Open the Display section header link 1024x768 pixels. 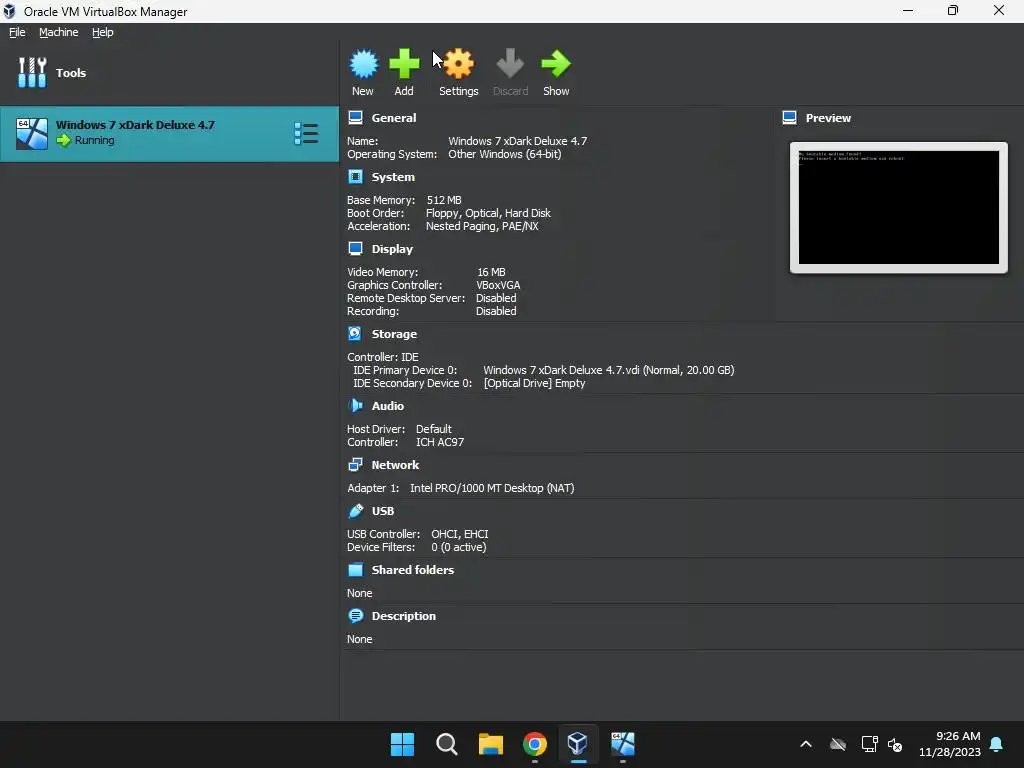[392, 249]
